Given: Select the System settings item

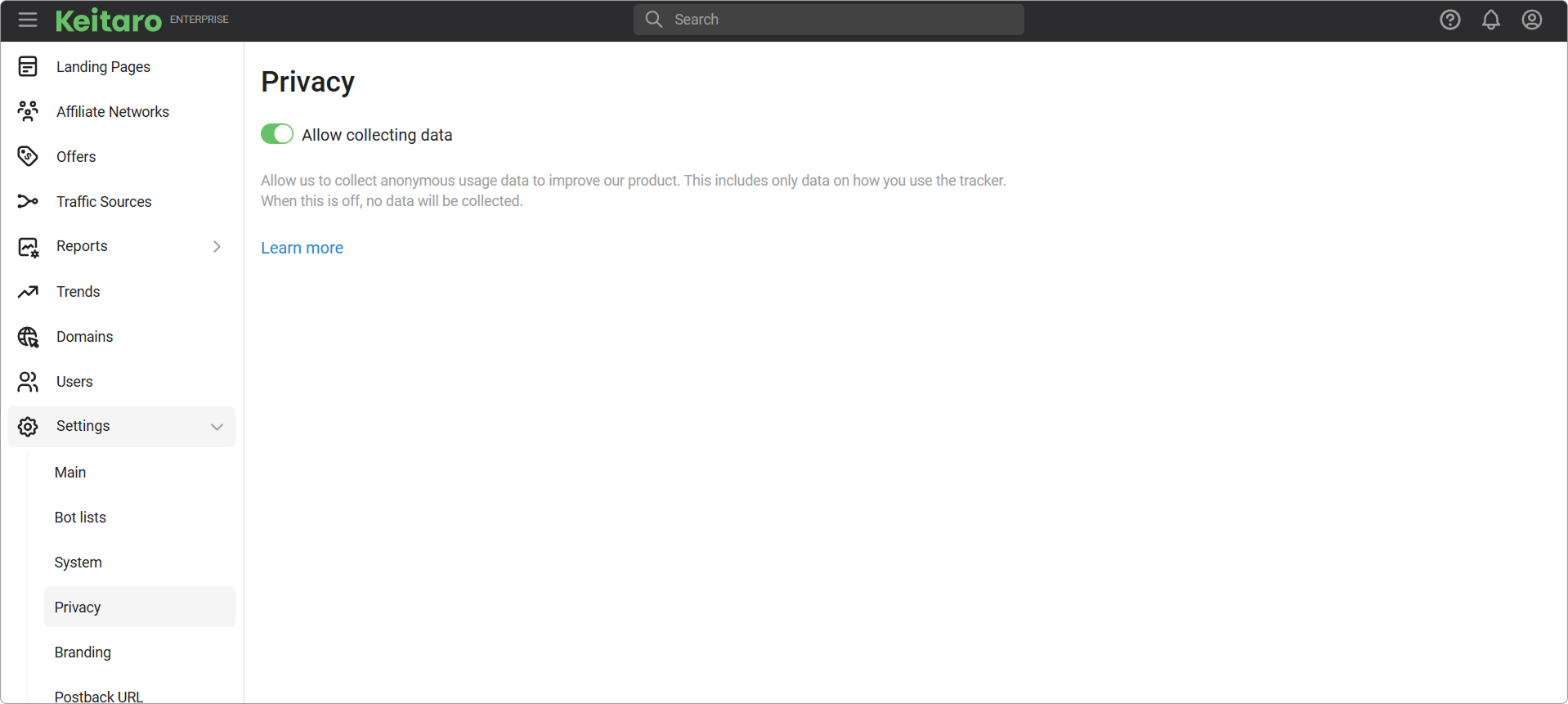Looking at the screenshot, I should (78, 563).
